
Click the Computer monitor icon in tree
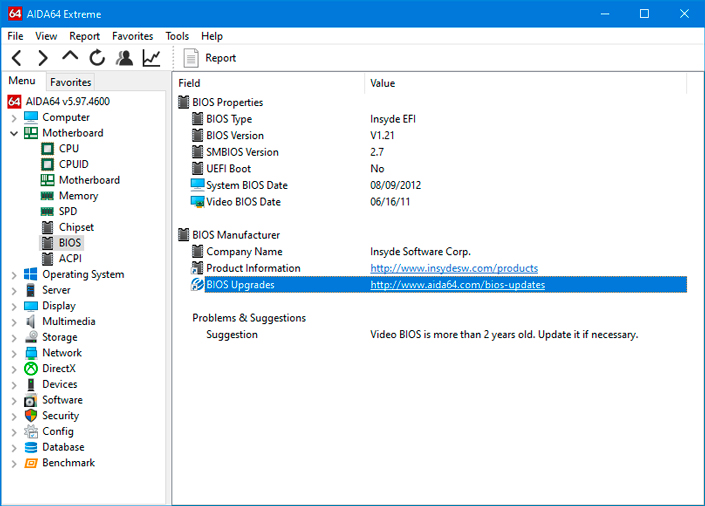tap(31, 117)
